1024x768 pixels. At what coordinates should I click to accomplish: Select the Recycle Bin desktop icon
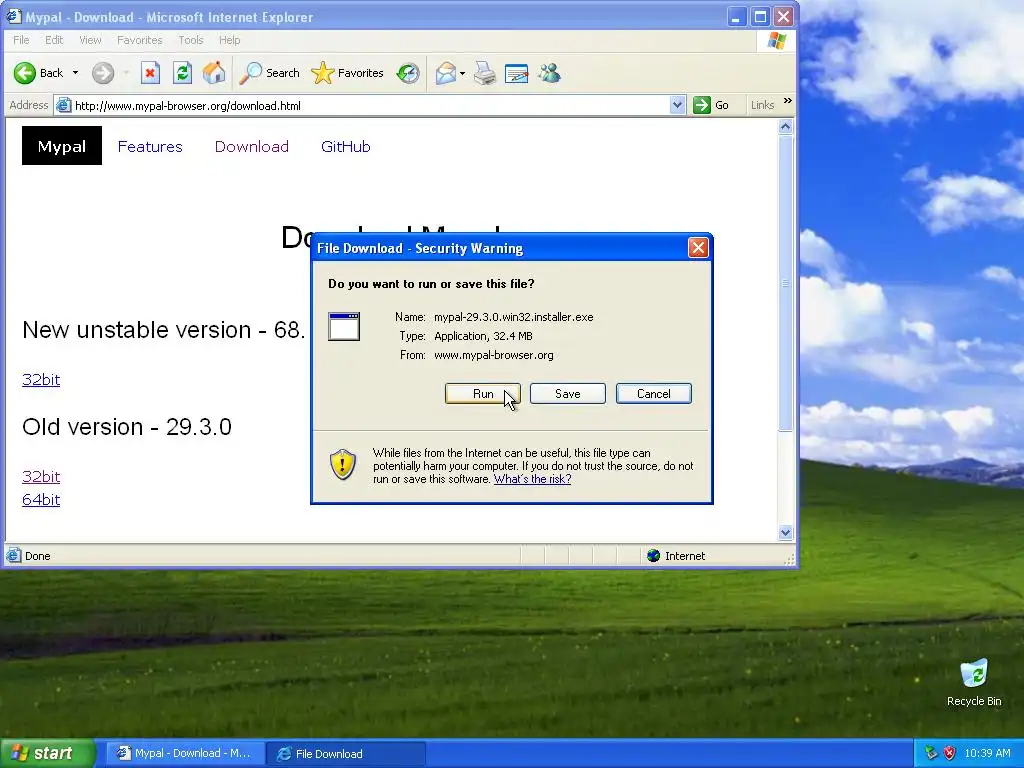[x=974, y=682]
